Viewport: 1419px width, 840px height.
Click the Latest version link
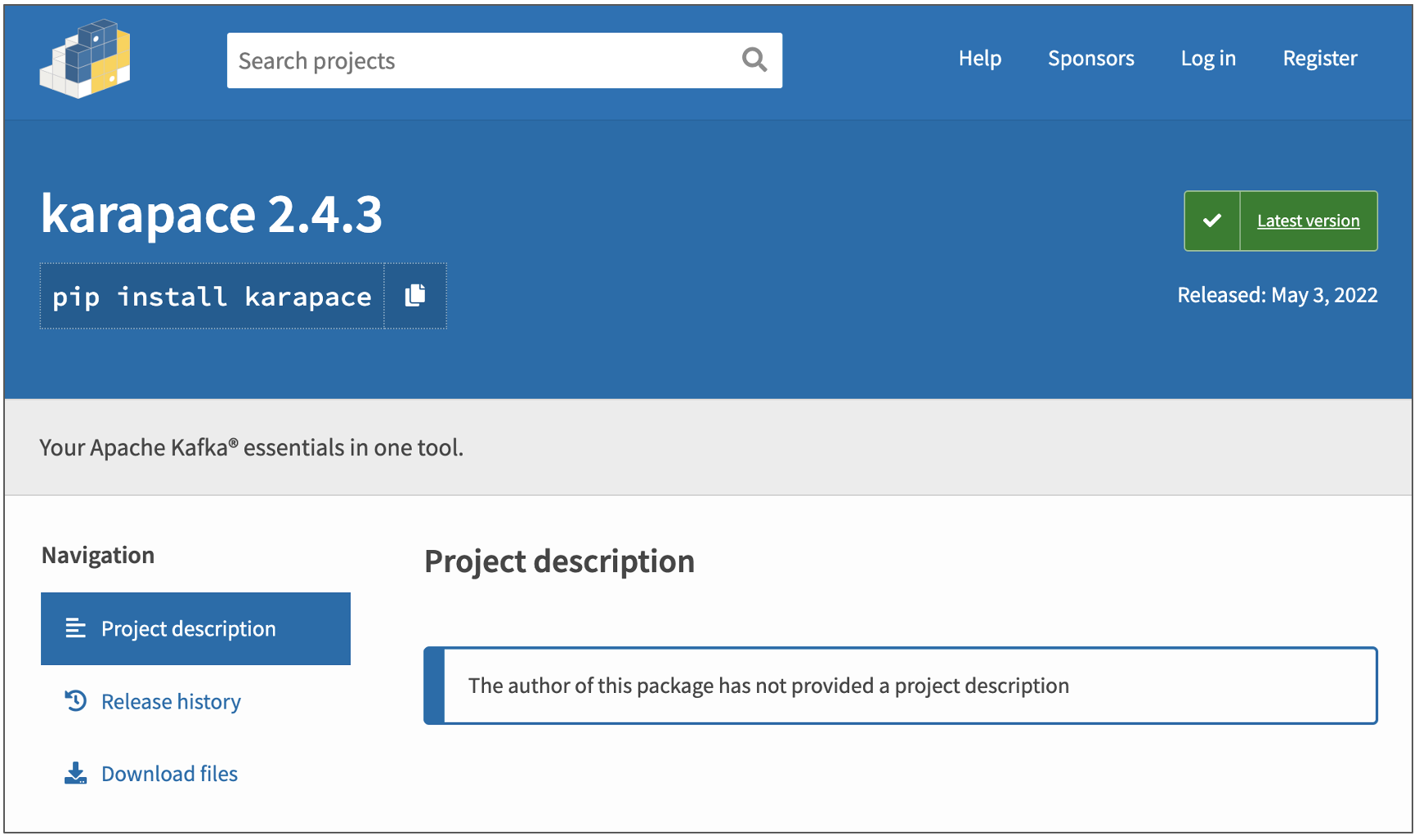pyautogui.click(x=1308, y=221)
